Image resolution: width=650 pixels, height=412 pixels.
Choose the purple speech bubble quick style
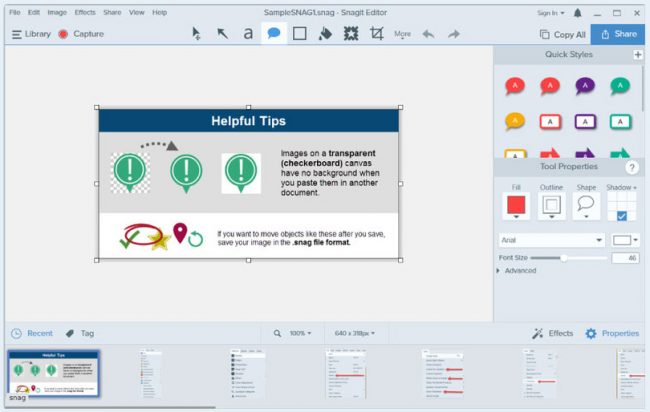pos(585,86)
